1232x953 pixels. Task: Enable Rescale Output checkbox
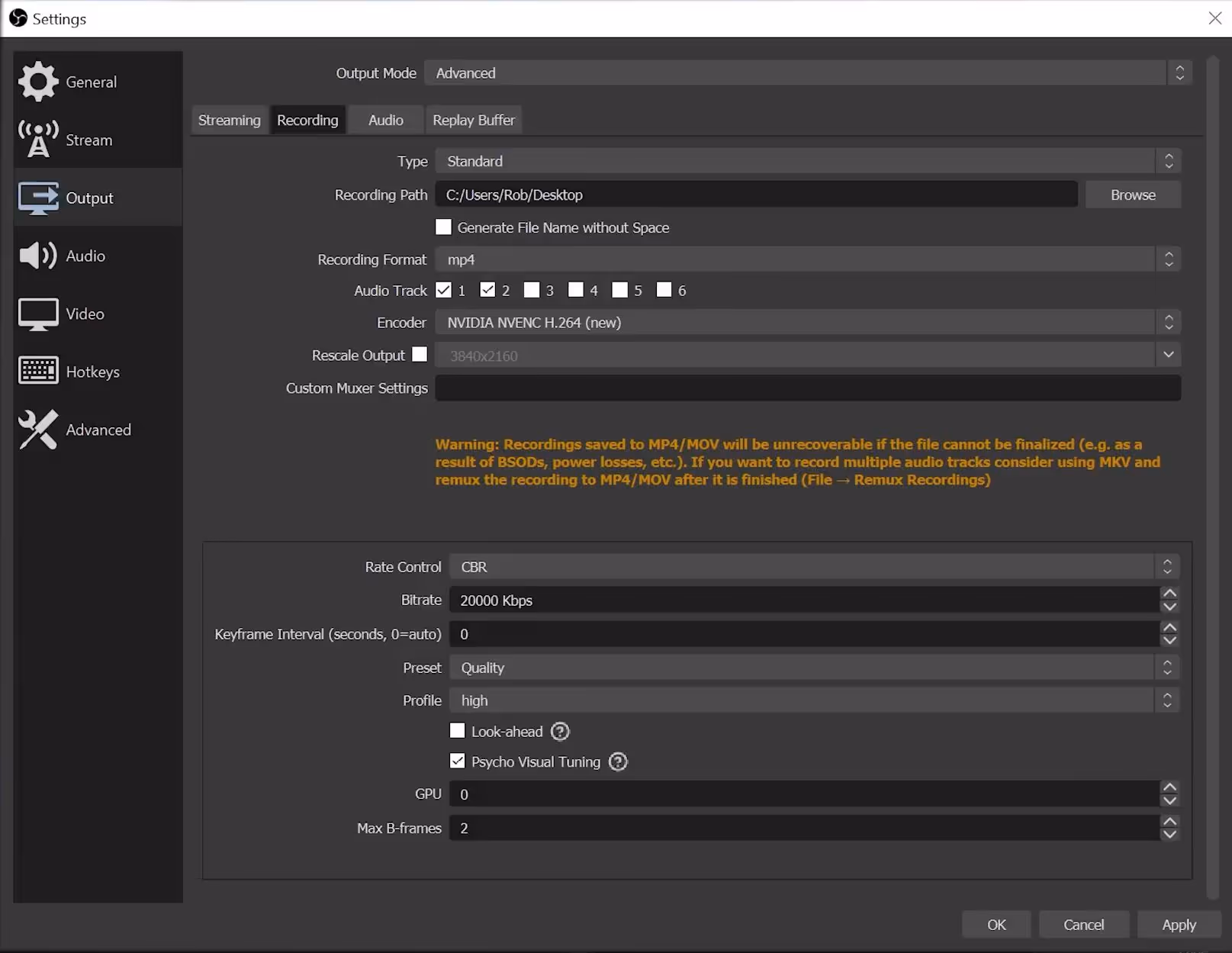420,355
